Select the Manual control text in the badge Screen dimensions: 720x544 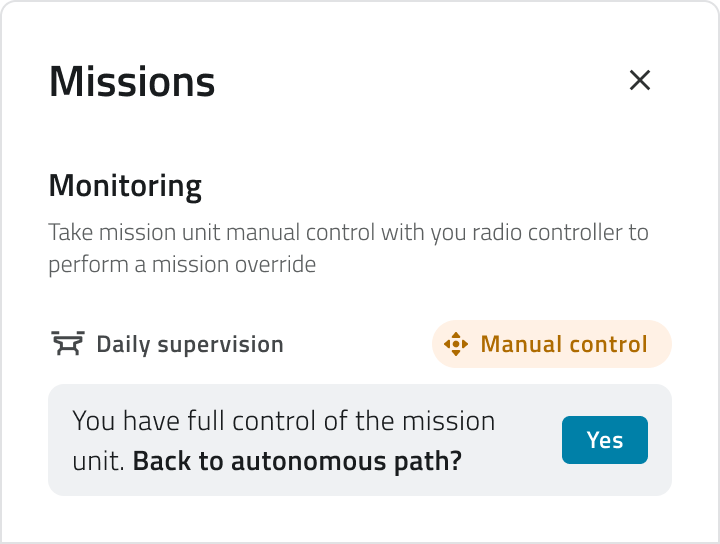tap(564, 345)
